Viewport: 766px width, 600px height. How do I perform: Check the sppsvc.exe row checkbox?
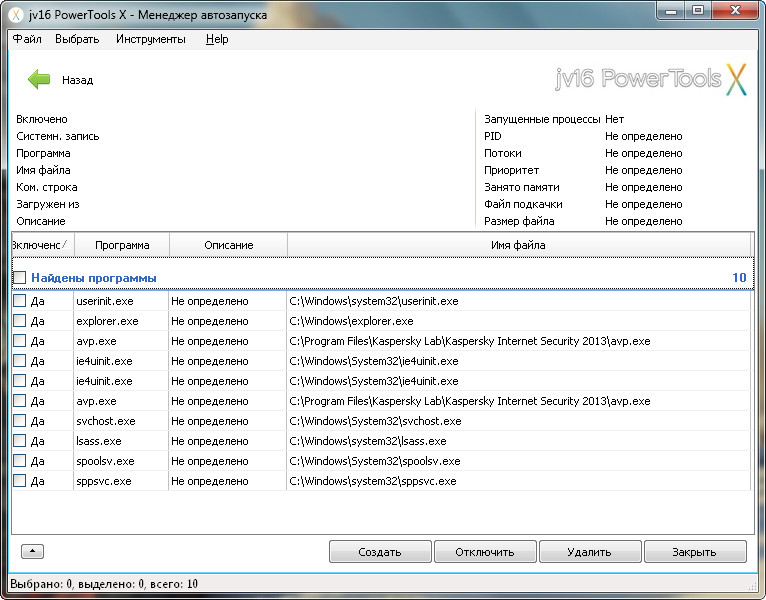point(20,481)
